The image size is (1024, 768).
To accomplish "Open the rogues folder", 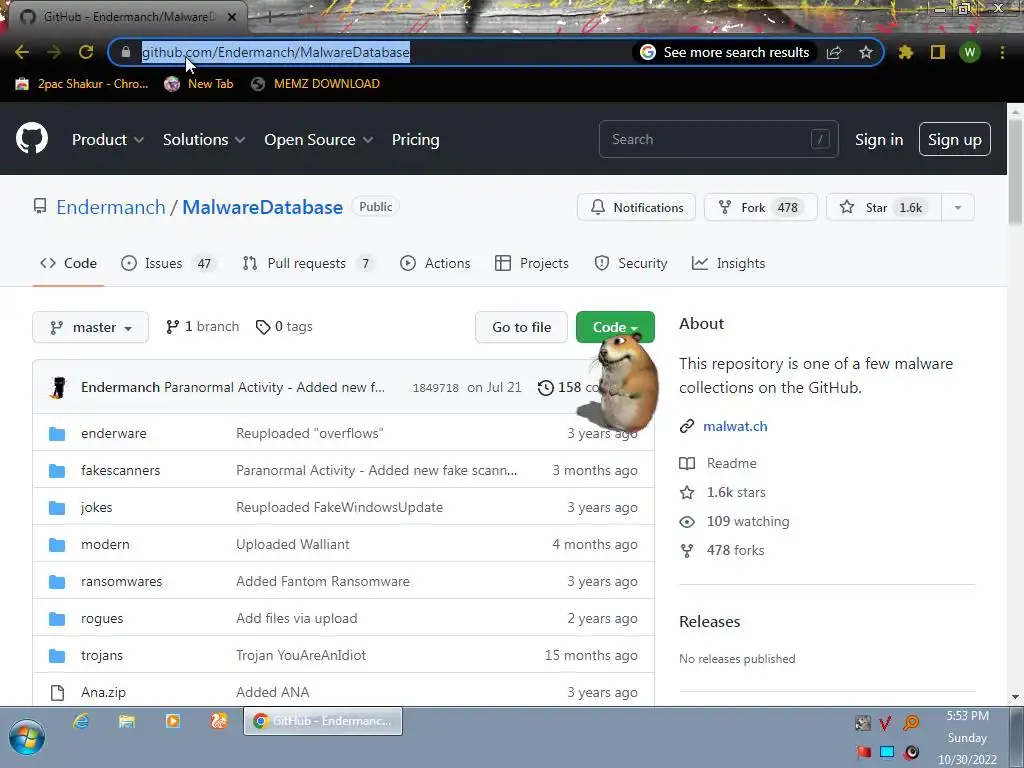I will (102, 618).
